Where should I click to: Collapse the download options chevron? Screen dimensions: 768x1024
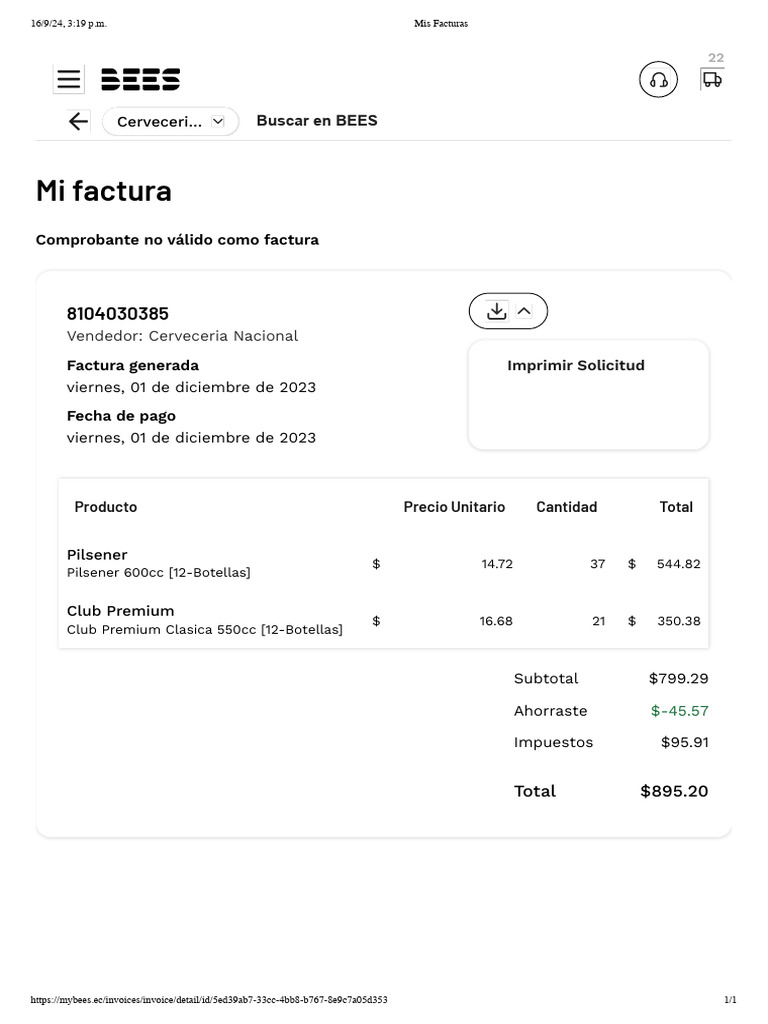[525, 311]
